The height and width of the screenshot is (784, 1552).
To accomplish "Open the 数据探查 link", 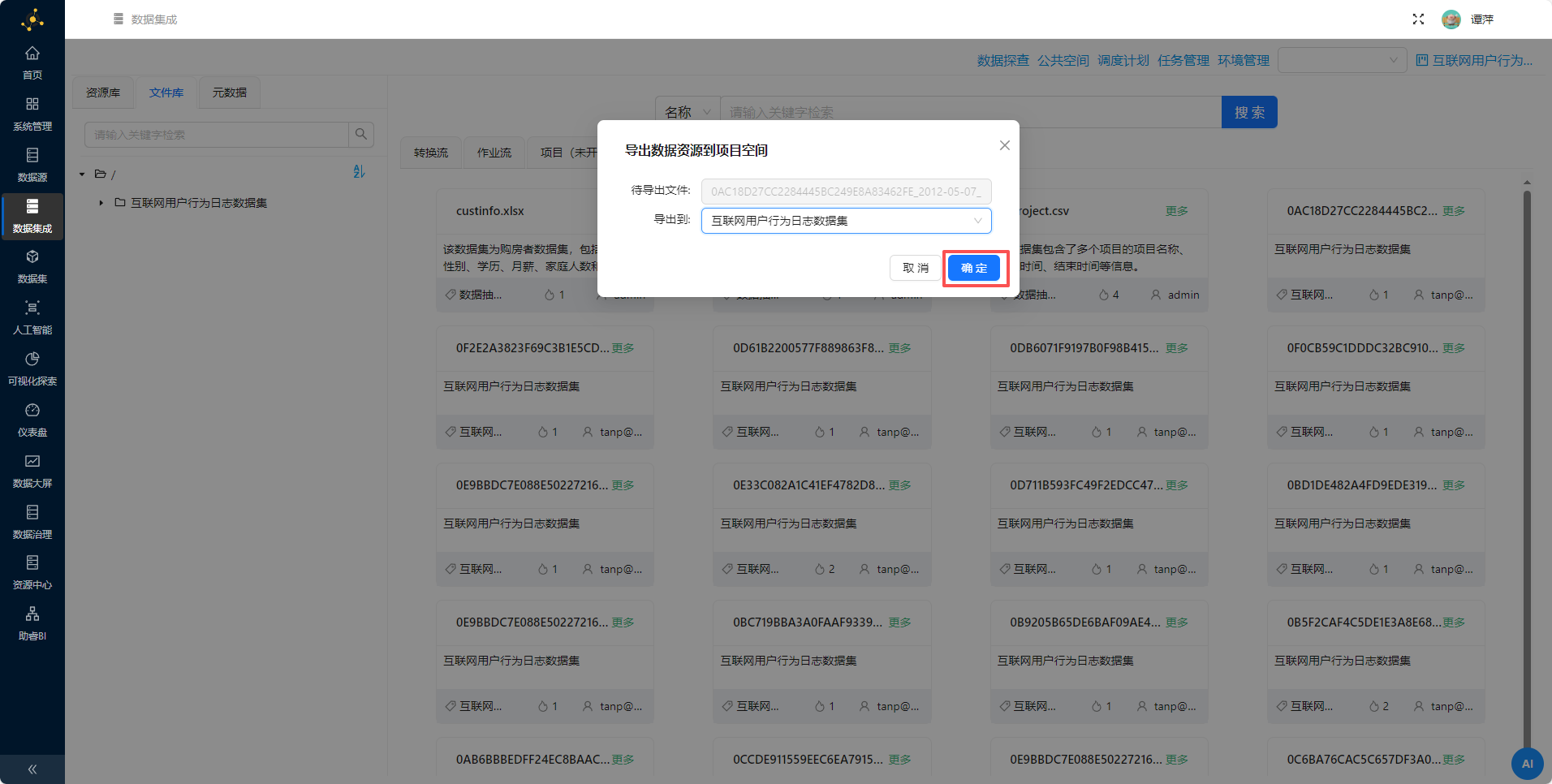I will [x=1002, y=60].
